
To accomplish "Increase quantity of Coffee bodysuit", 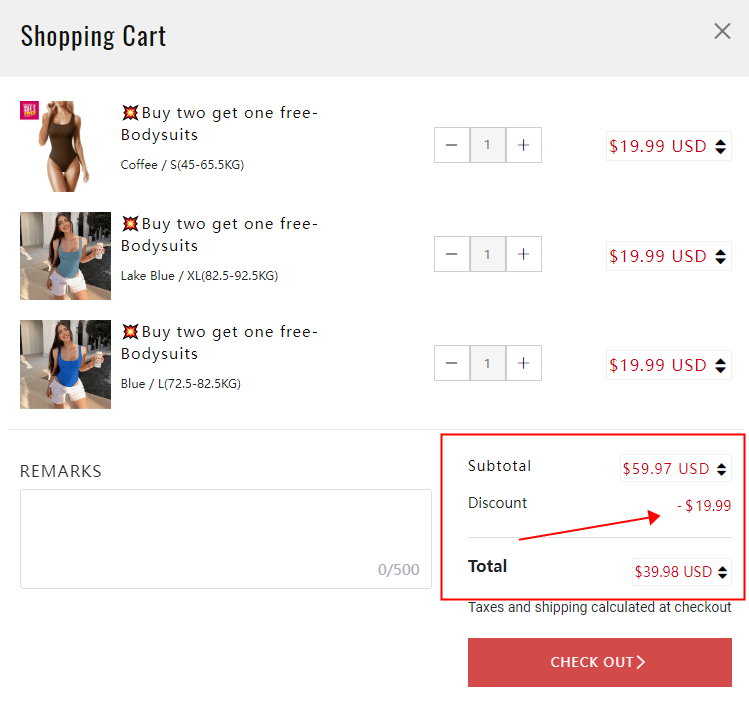I will click(523, 146).
